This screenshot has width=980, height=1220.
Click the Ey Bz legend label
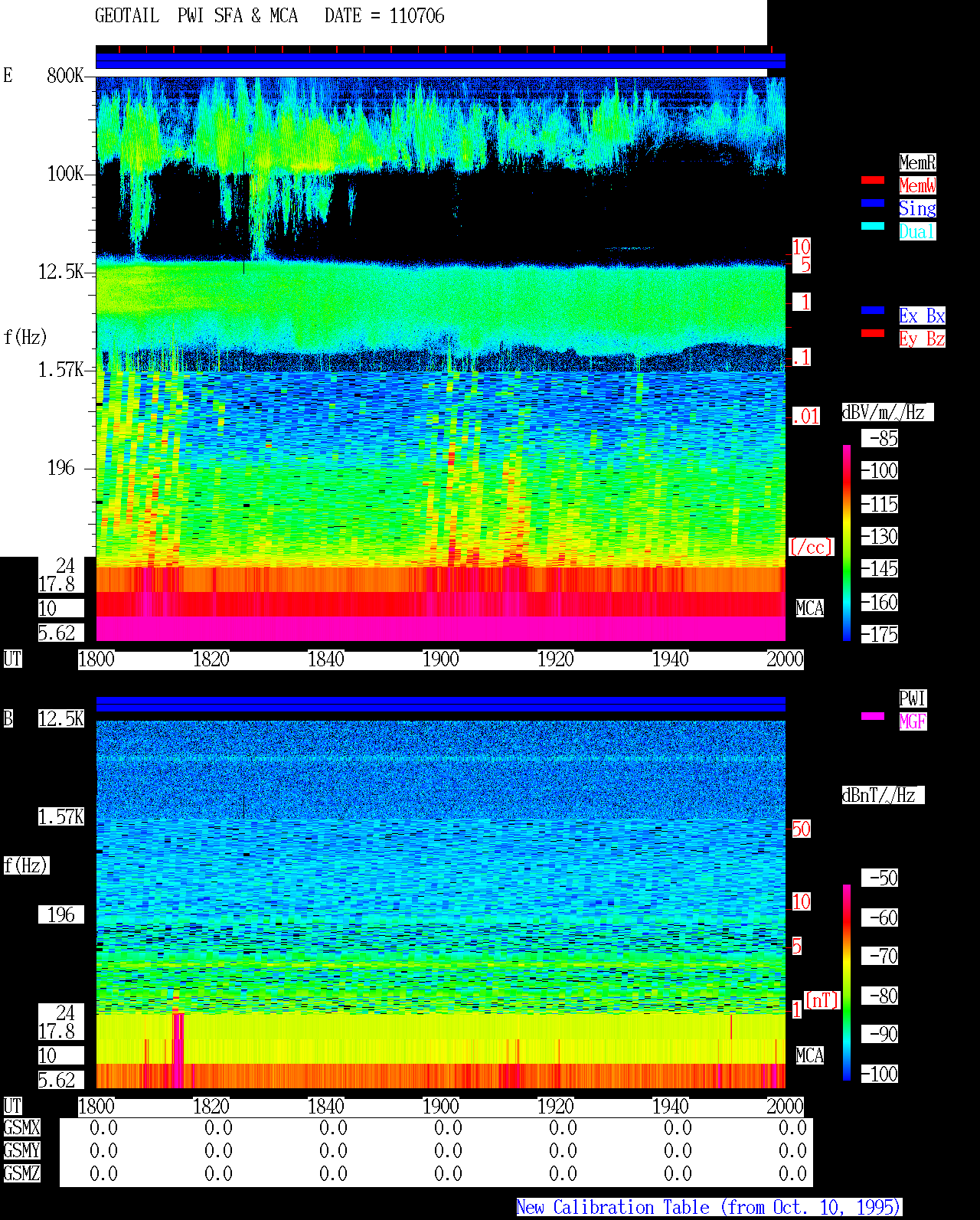pos(922,339)
